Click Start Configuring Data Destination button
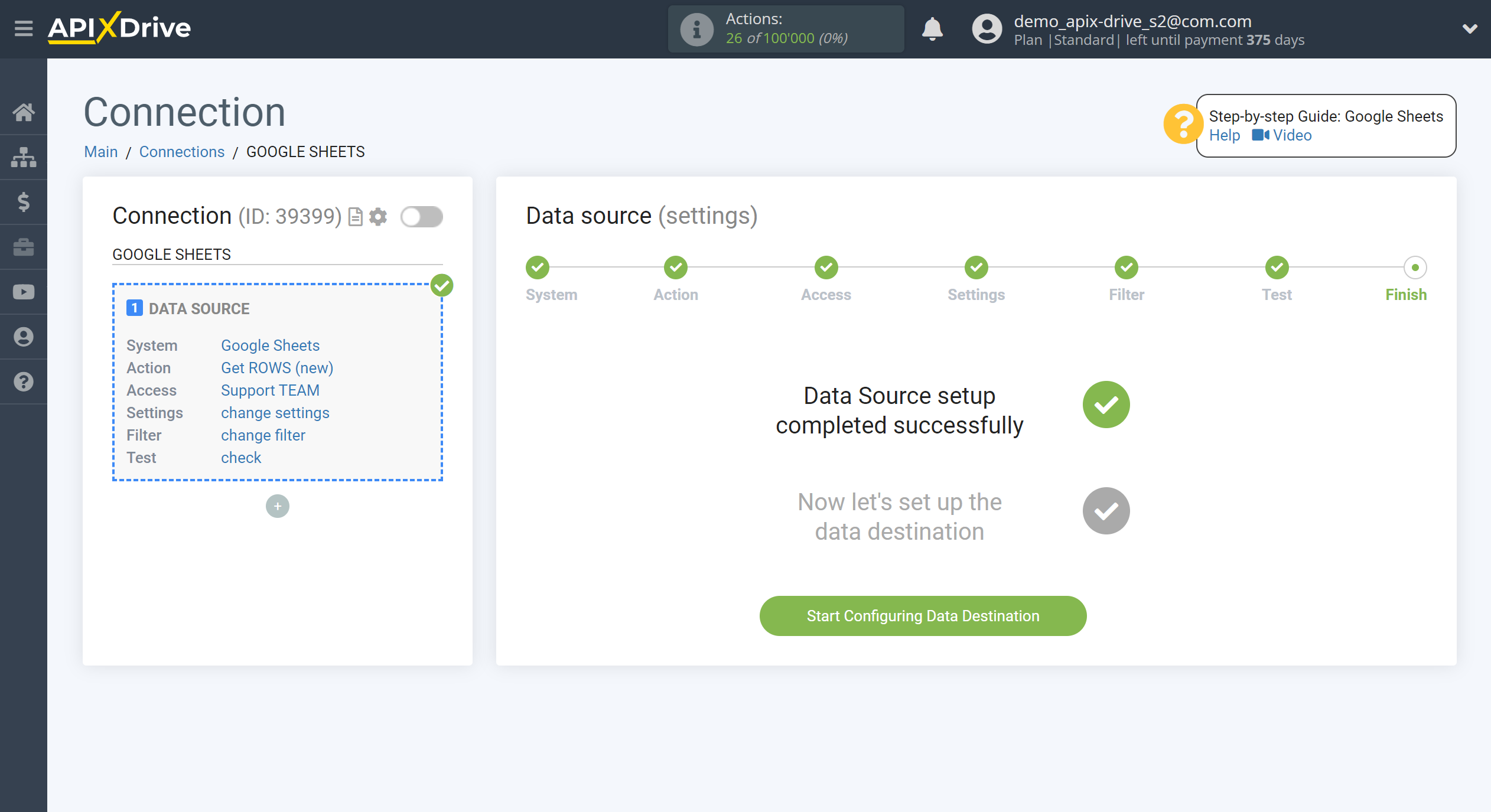 pos(924,615)
